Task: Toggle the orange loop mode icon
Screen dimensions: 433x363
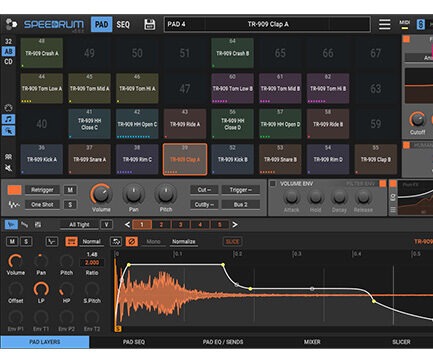Action: (x=71, y=241)
